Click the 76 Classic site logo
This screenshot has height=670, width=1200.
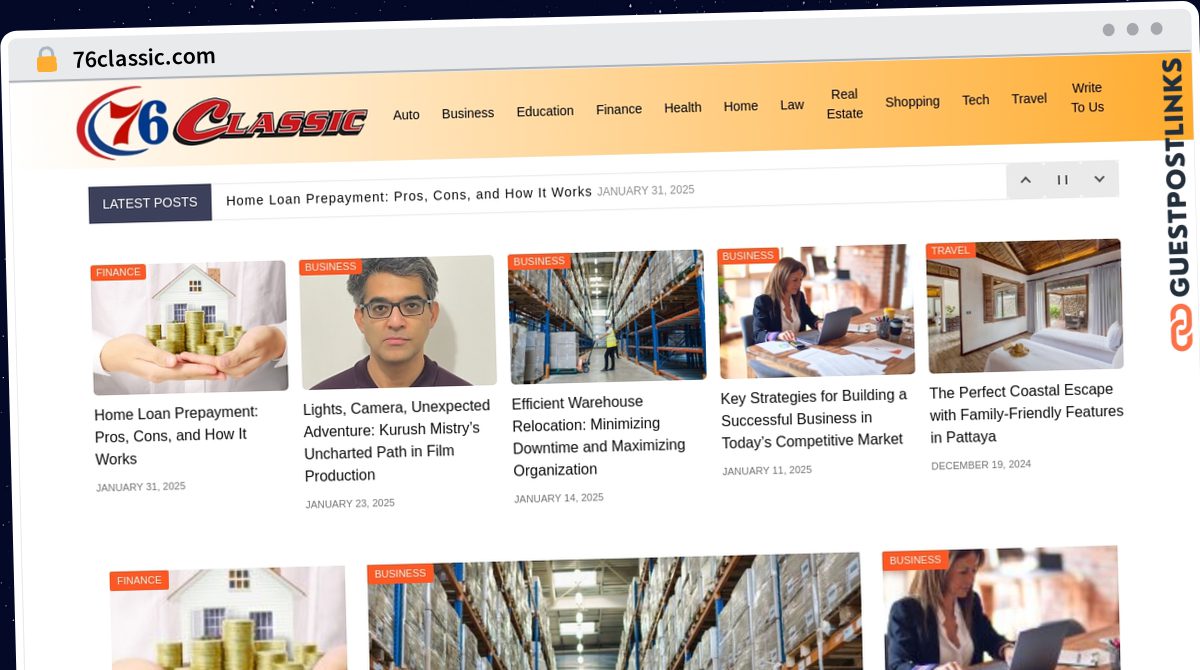[x=222, y=122]
